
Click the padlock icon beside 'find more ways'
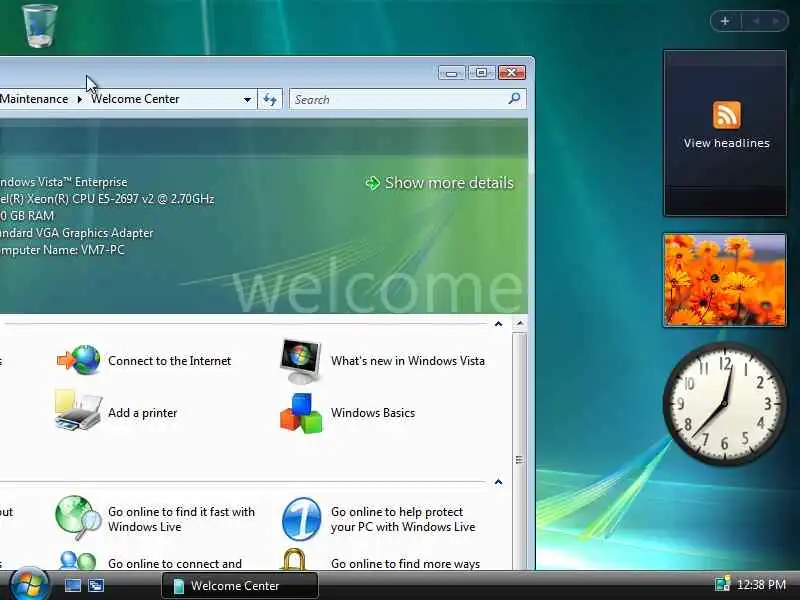[293, 560]
